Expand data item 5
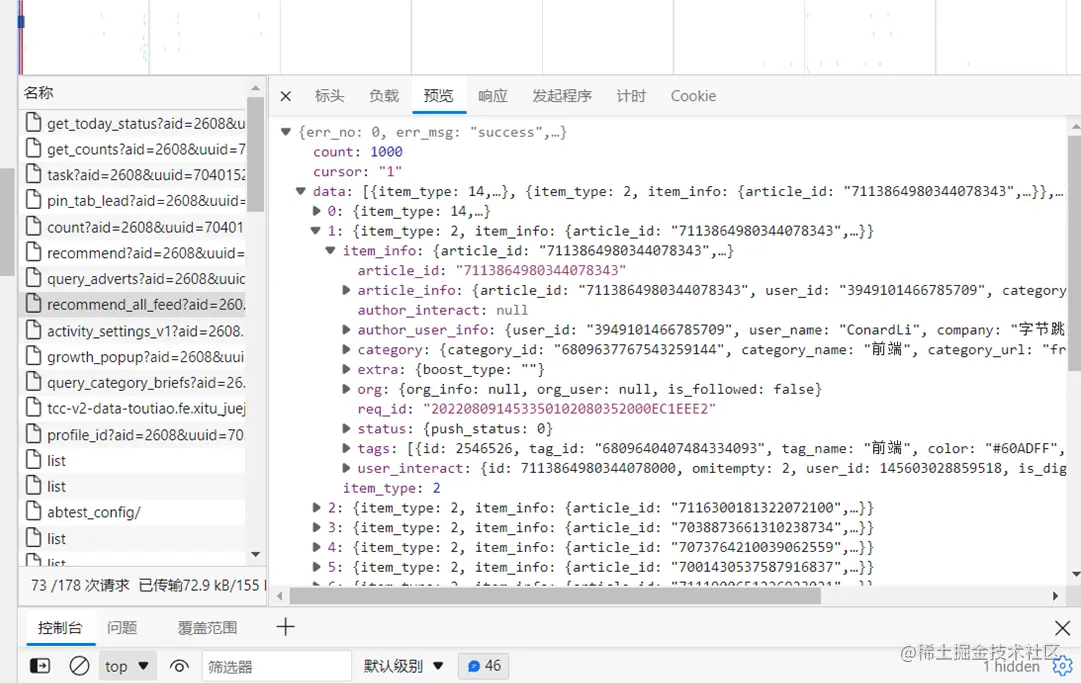The width and height of the screenshot is (1081, 683). 316,567
